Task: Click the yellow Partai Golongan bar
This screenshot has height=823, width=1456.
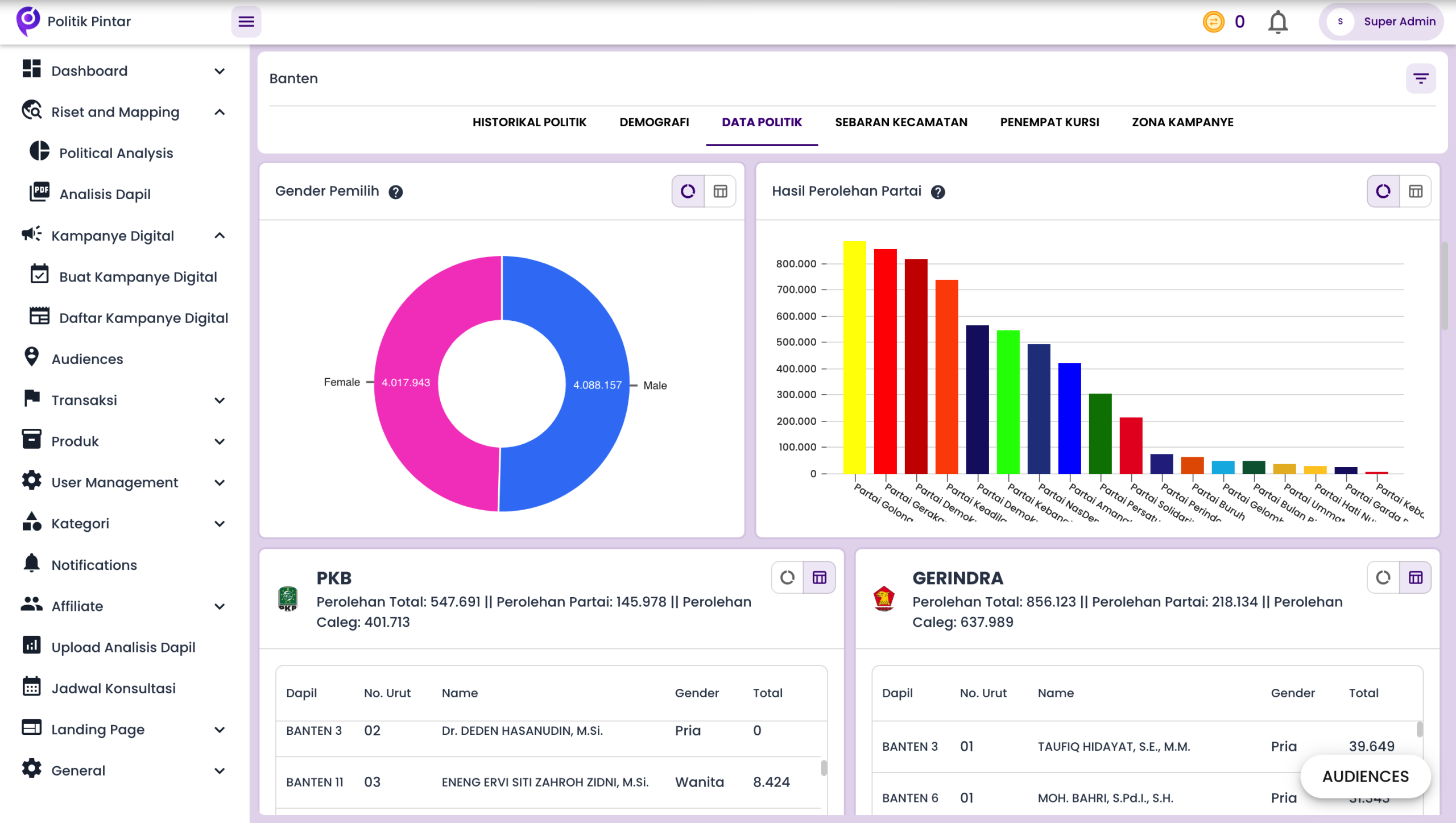Action: (854, 357)
